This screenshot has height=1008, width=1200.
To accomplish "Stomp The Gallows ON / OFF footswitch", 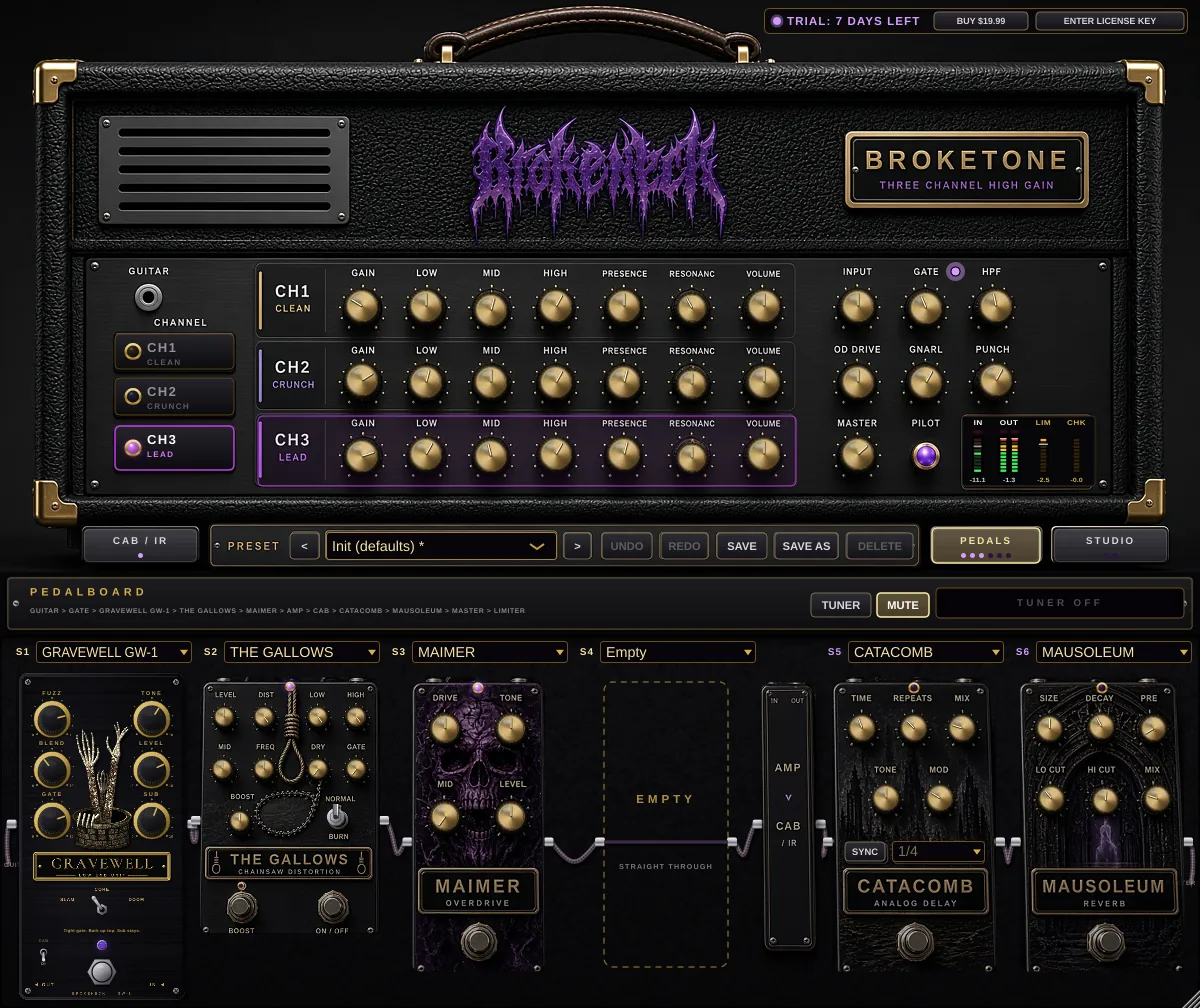I will click(333, 907).
